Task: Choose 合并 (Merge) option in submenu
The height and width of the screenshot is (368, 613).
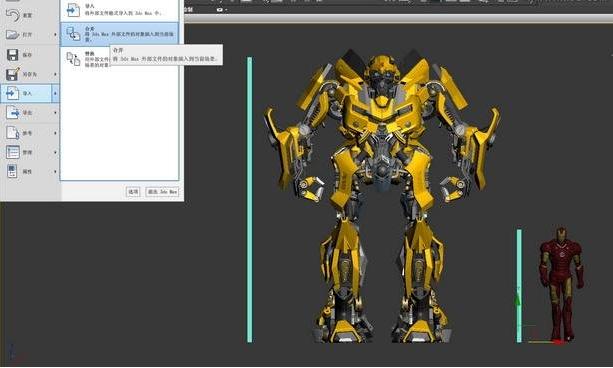Action: pos(119,34)
